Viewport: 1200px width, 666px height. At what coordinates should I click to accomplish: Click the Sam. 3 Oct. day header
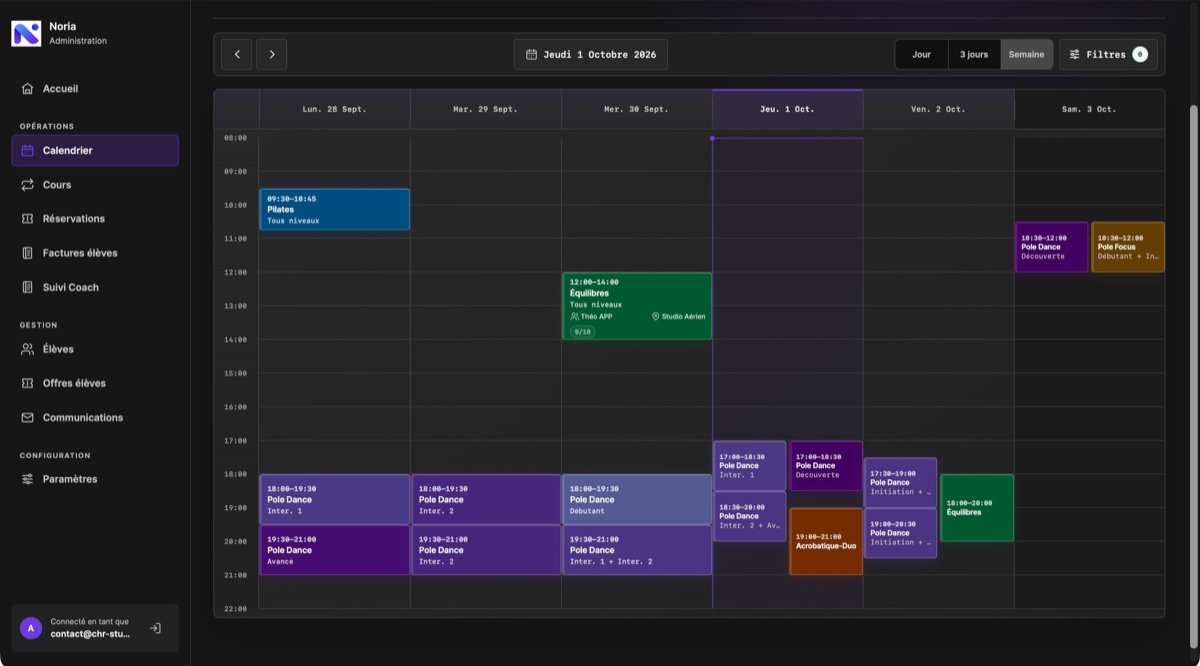1089,109
